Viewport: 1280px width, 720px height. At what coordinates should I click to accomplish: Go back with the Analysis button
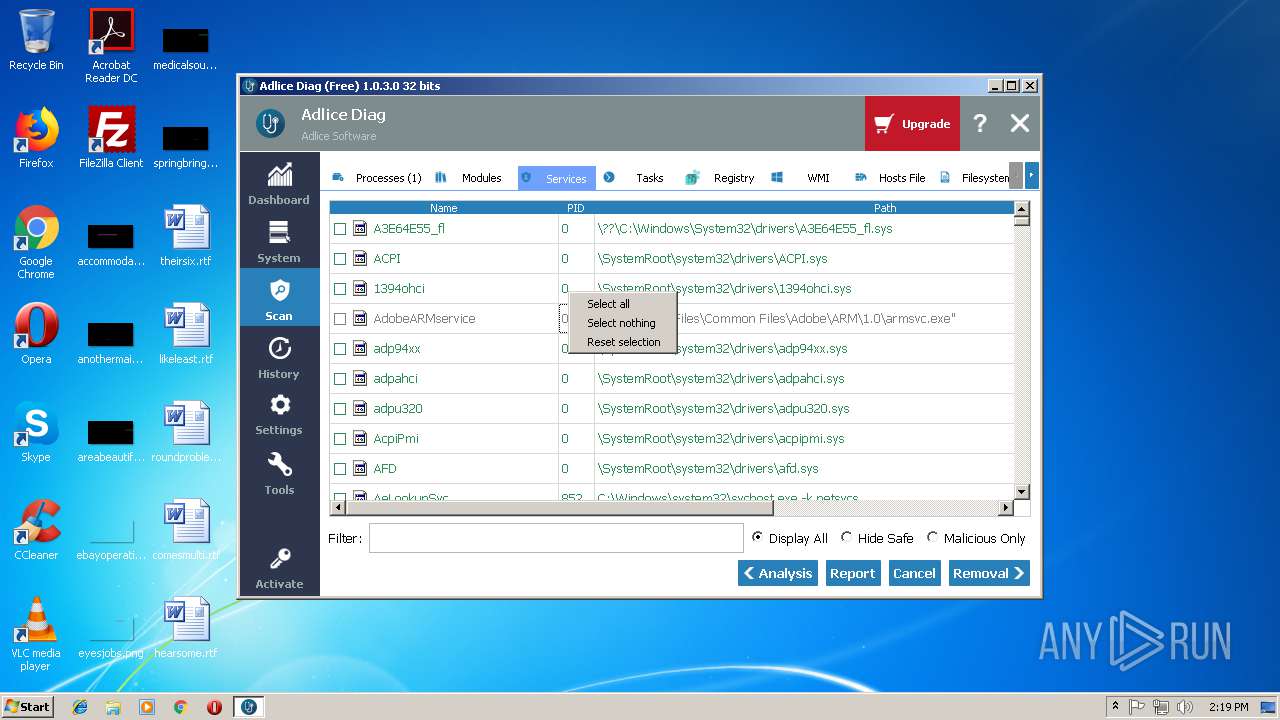point(778,573)
